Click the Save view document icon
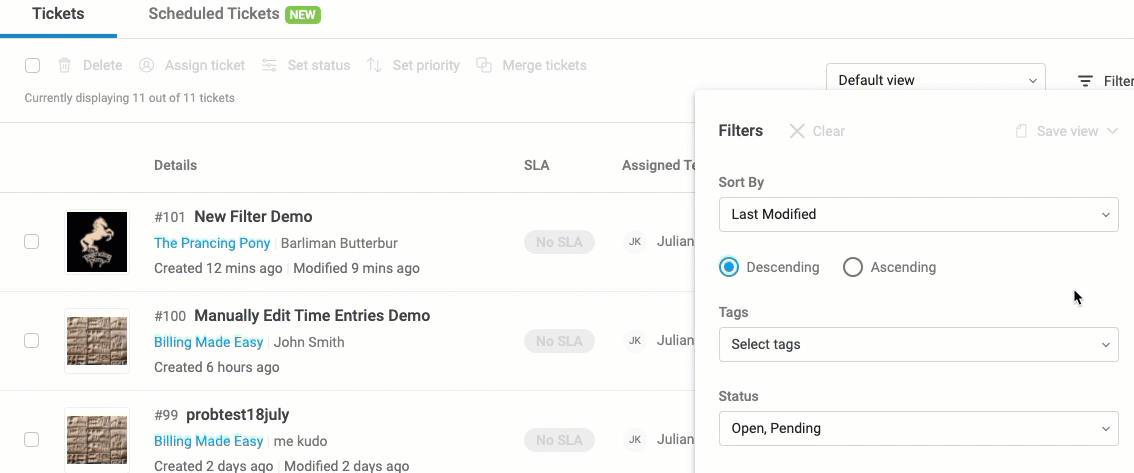Screen dimensions: 1134x473 (x=1021, y=131)
